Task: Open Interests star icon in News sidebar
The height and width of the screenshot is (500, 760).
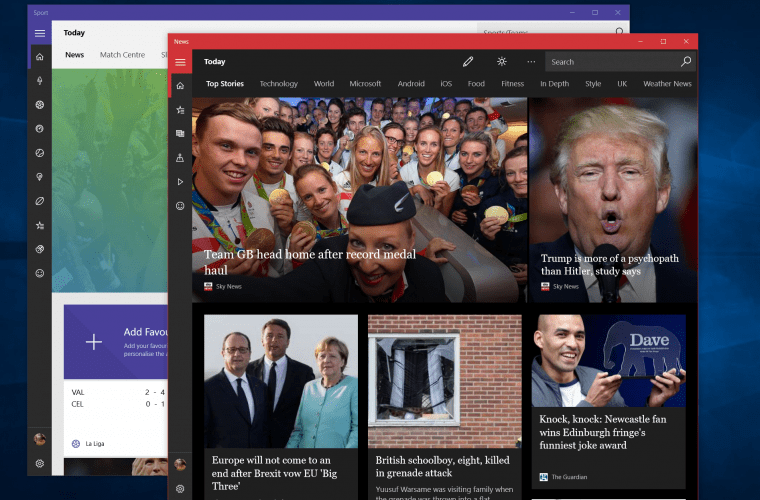Action: point(180,110)
